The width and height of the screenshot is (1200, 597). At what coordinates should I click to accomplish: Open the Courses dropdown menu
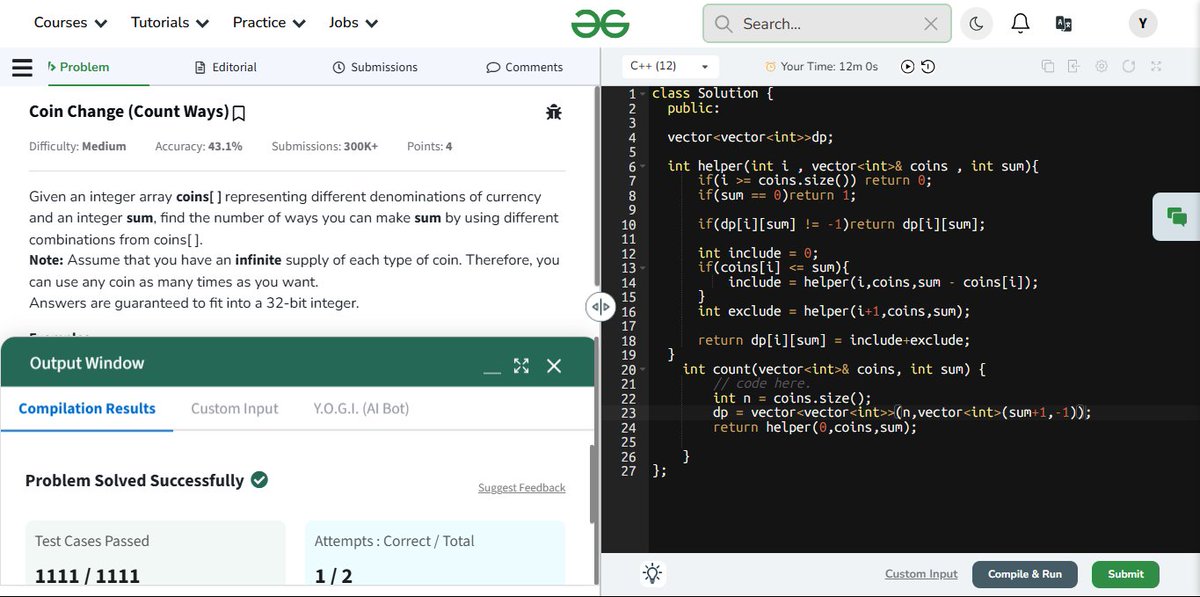coord(70,22)
